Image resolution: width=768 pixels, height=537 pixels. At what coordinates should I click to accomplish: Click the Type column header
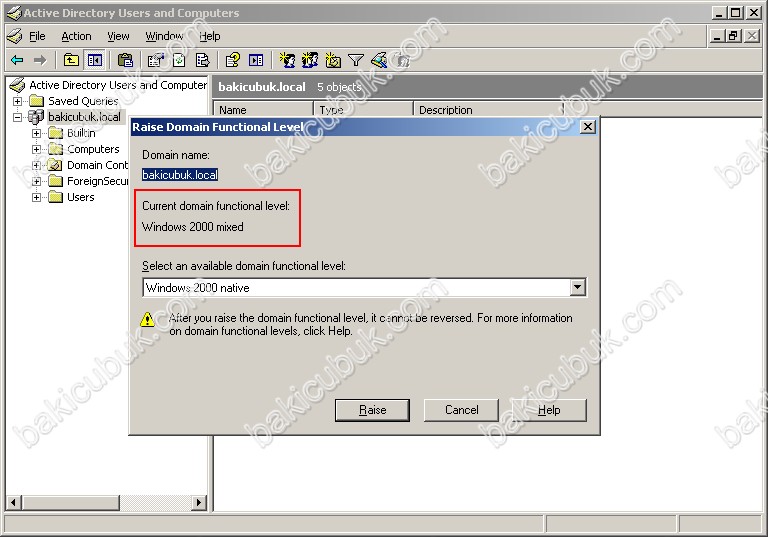pos(364,110)
